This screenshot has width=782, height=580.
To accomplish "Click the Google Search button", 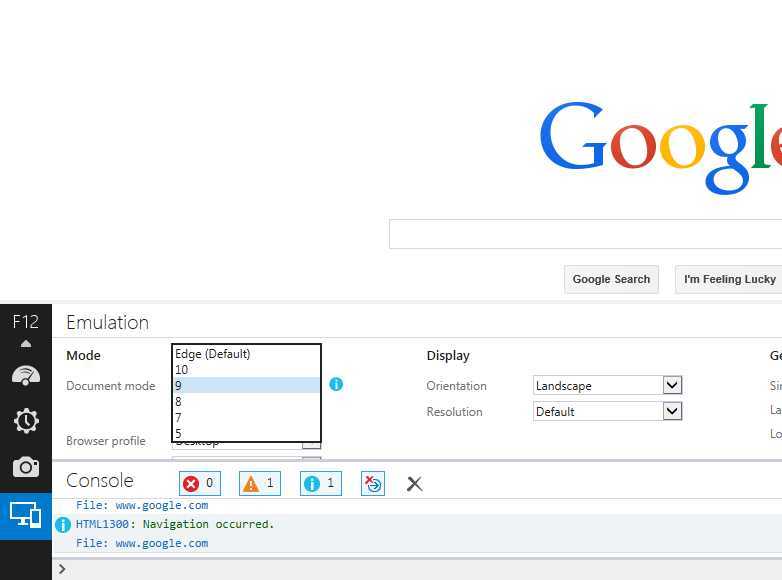I will (x=611, y=279).
